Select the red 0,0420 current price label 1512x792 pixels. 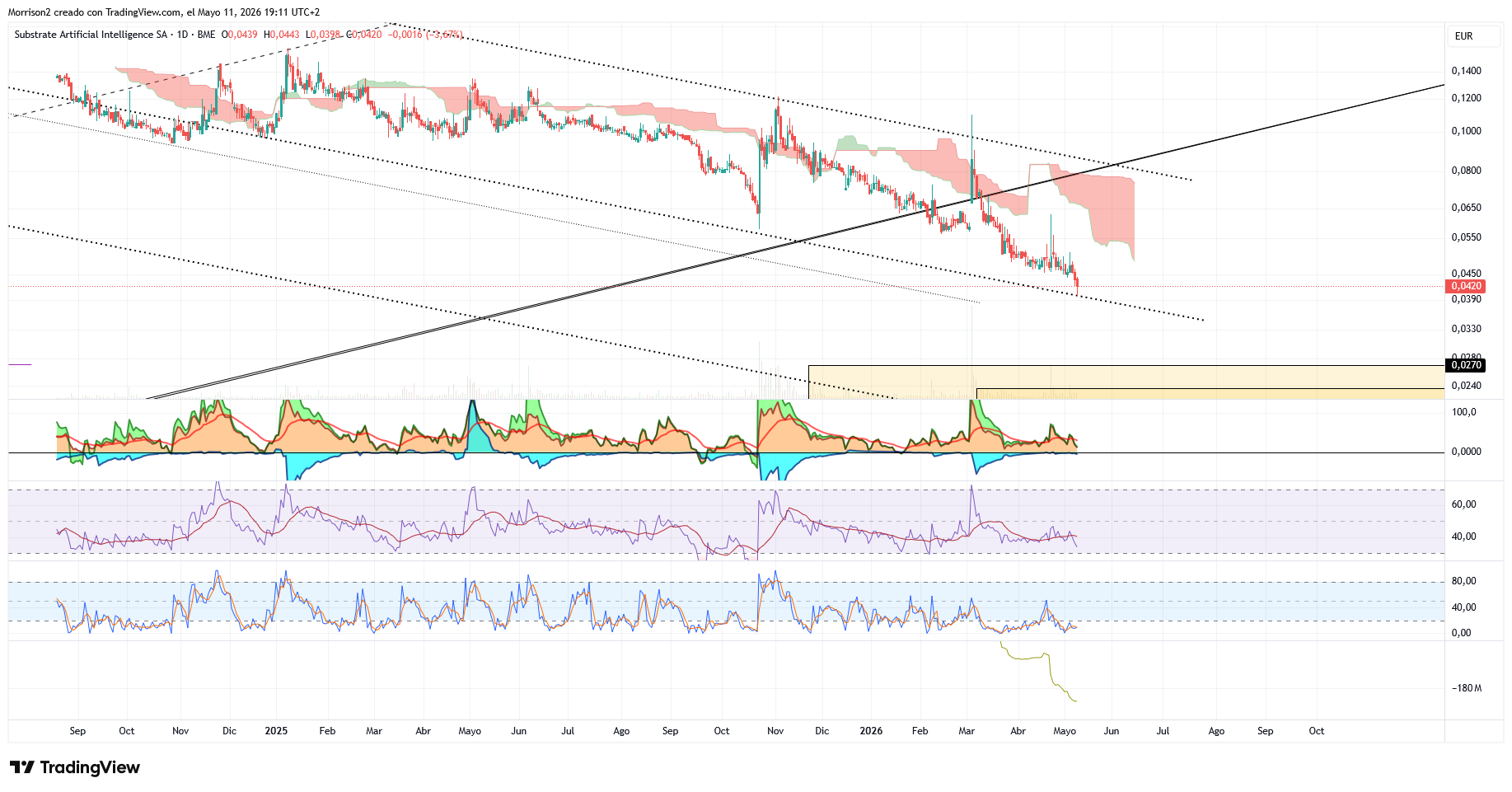coord(1465,286)
